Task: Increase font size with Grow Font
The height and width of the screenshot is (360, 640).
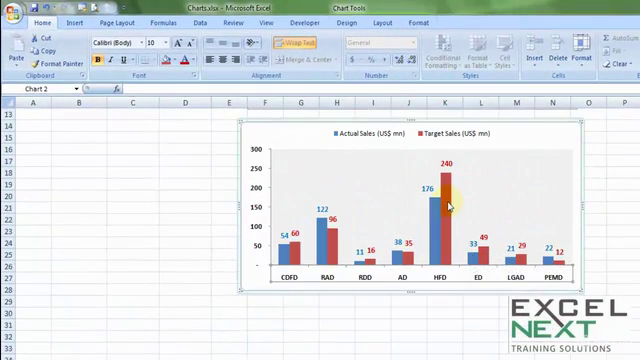Action: [x=178, y=43]
